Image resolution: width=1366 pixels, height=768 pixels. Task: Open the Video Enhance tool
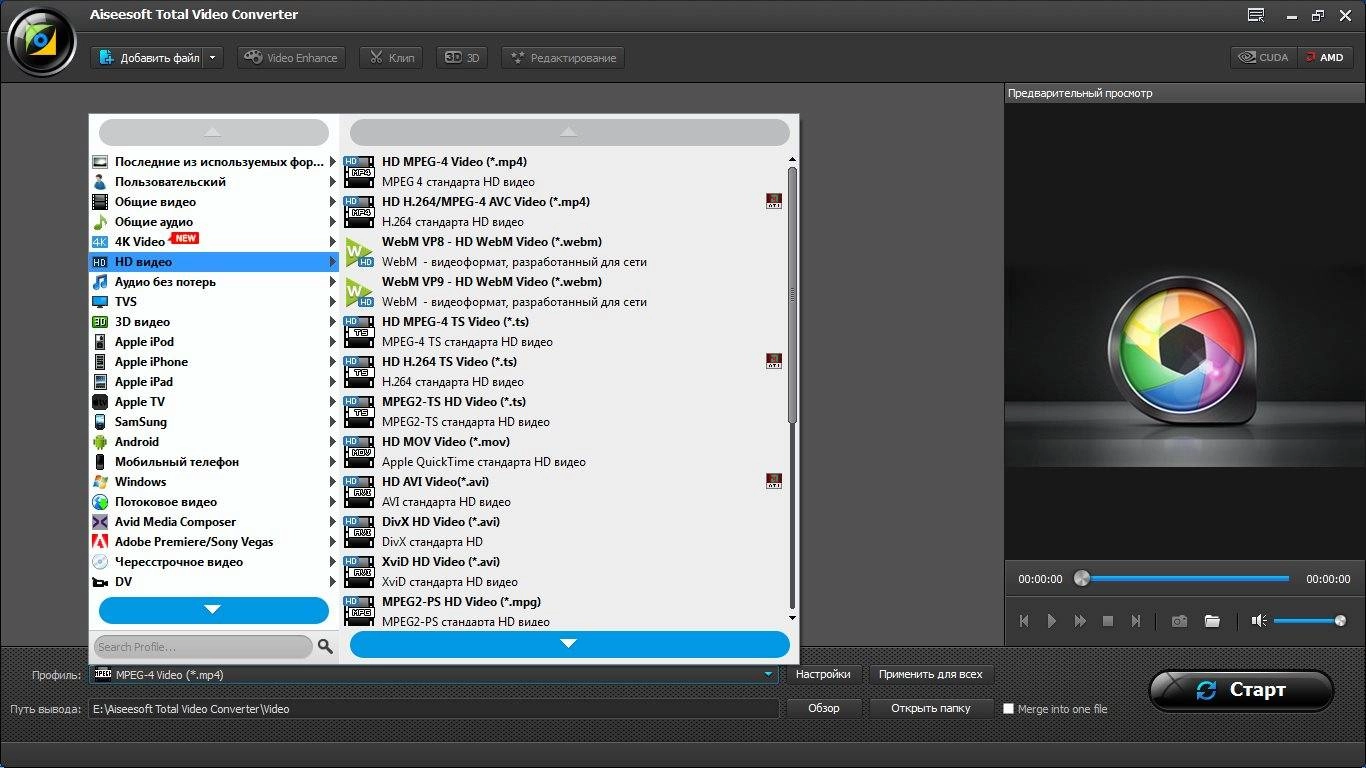click(x=291, y=58)
